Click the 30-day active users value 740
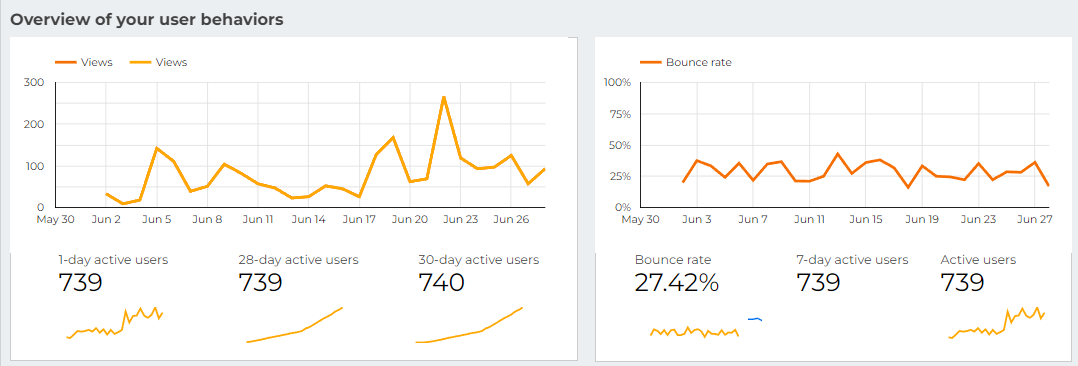Screen dimensions: 1078x366 (x=441, y=283)
